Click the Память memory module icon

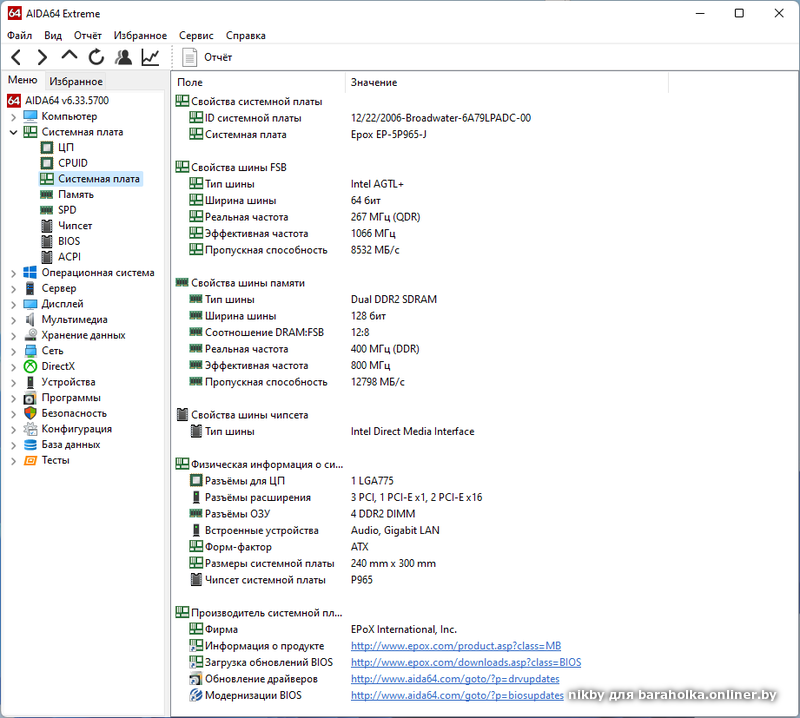[x=47, y=194]
